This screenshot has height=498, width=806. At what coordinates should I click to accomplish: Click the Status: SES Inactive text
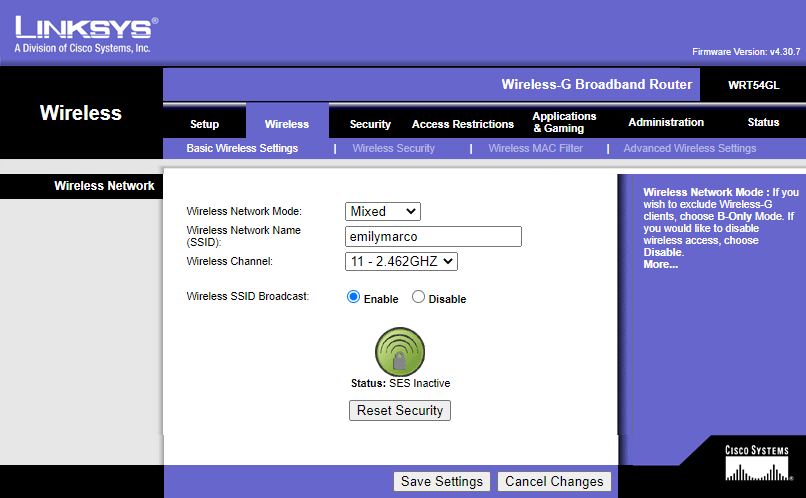[x=400, y=383]
